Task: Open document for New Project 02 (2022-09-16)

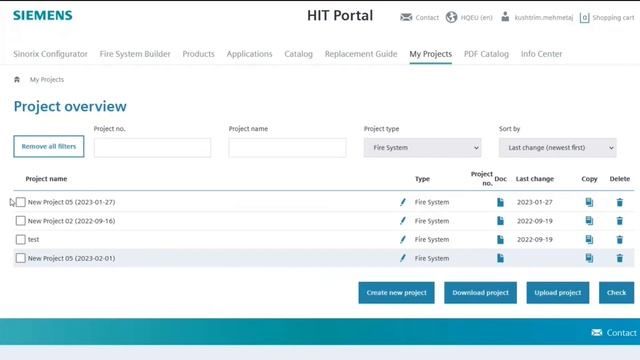Action: tap(500, 221)
